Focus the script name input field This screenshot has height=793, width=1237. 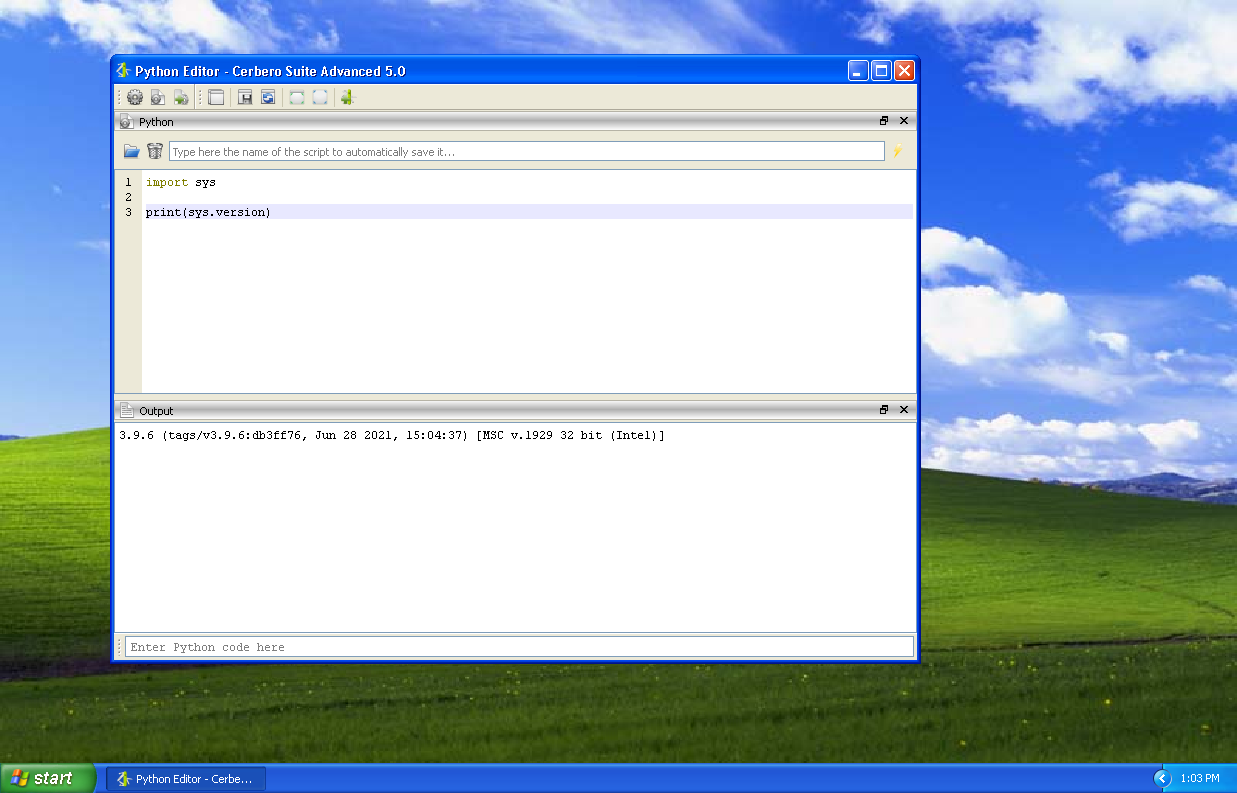527,151
